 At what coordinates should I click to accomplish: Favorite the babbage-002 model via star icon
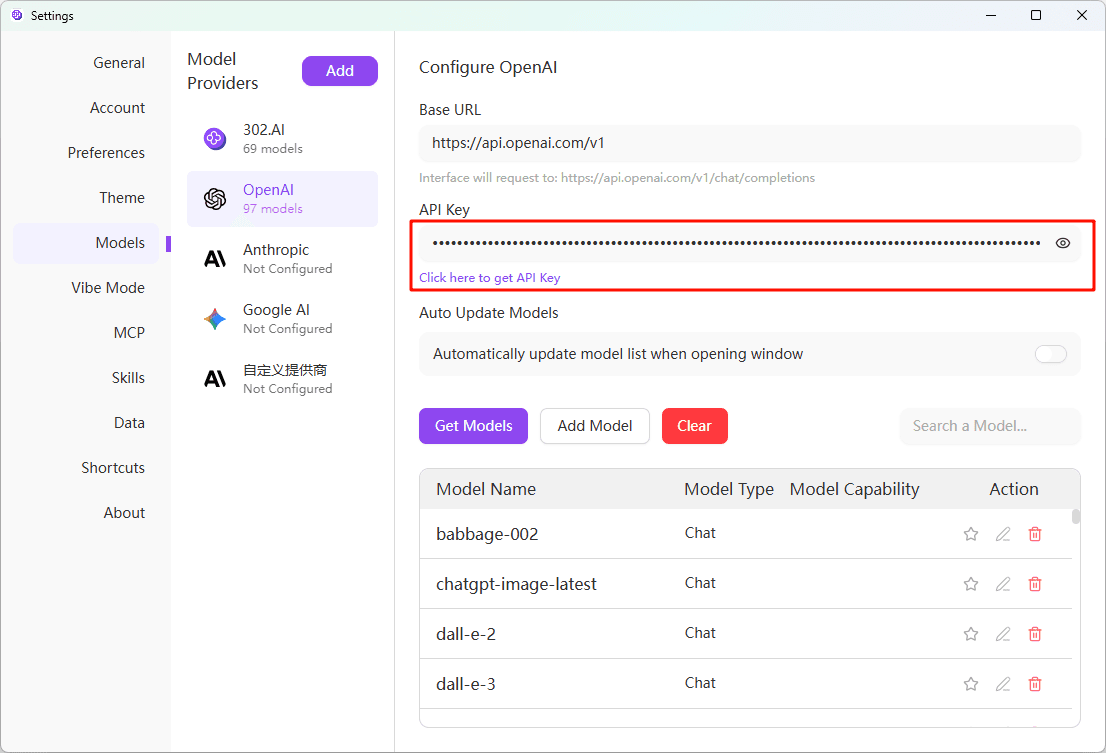[x=971, y=534]
